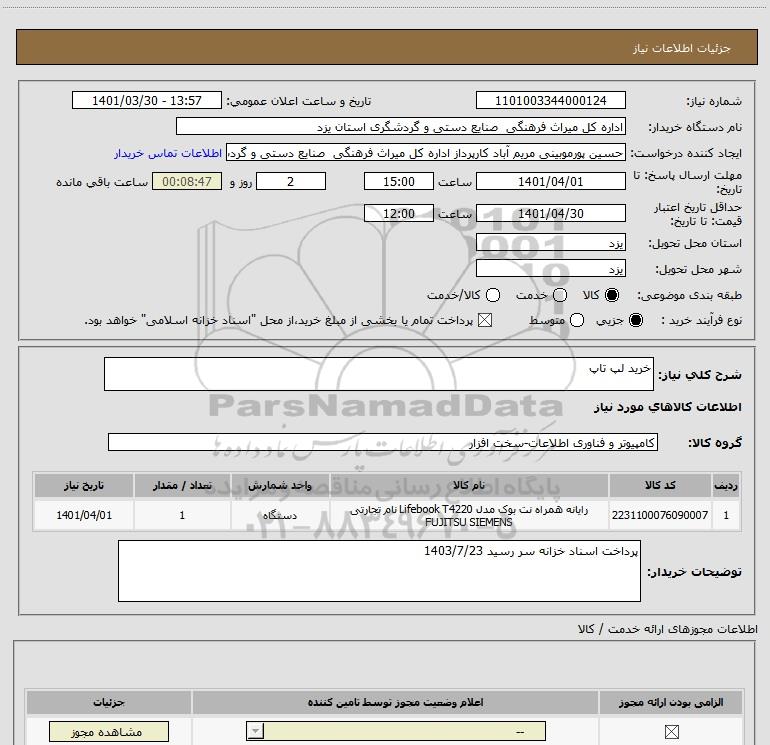The image size is (770, 745).
Task: Click the نام کالا column header
Action: tap(469, 485)
